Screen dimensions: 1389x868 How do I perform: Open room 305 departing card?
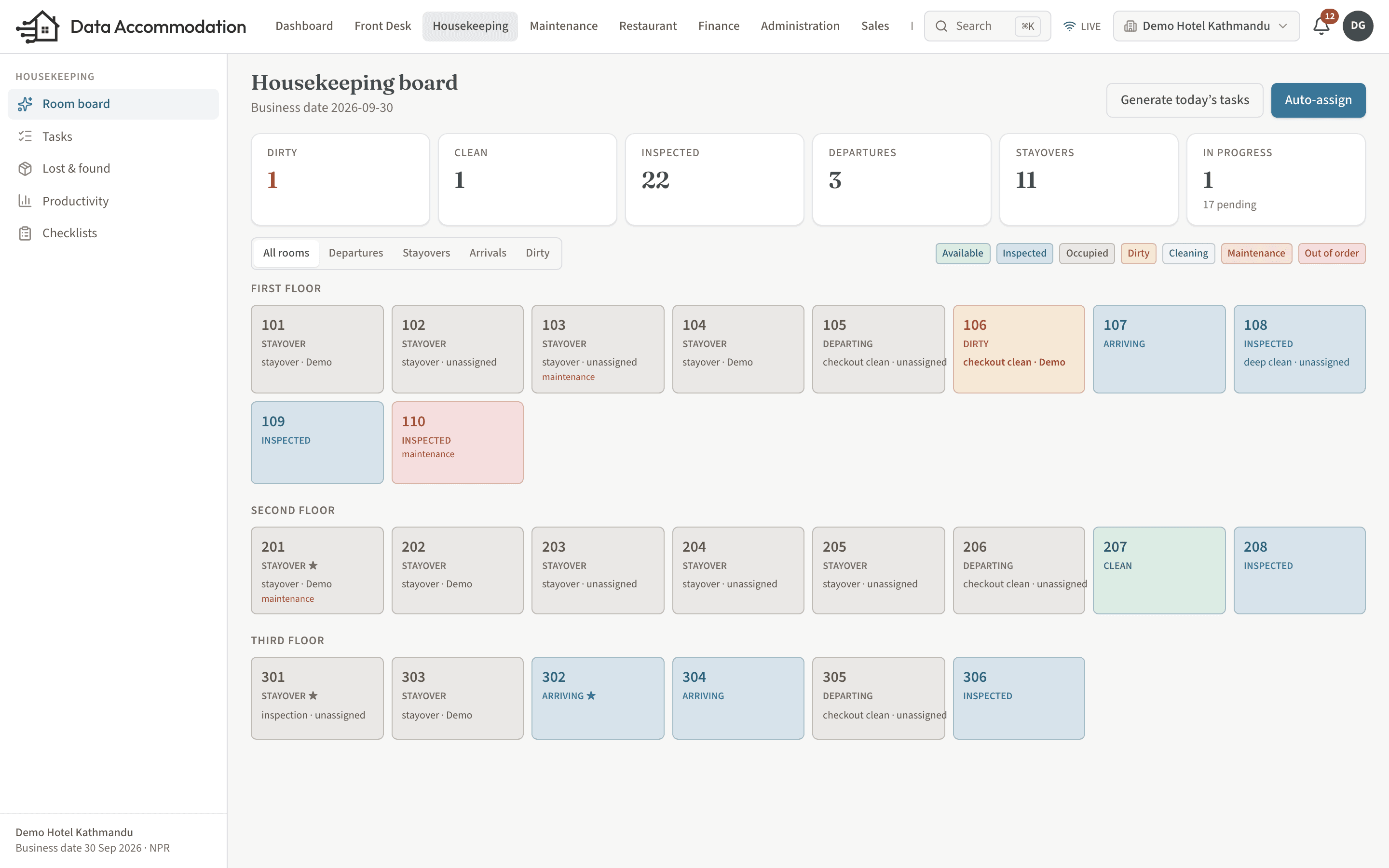pos(878,698)
